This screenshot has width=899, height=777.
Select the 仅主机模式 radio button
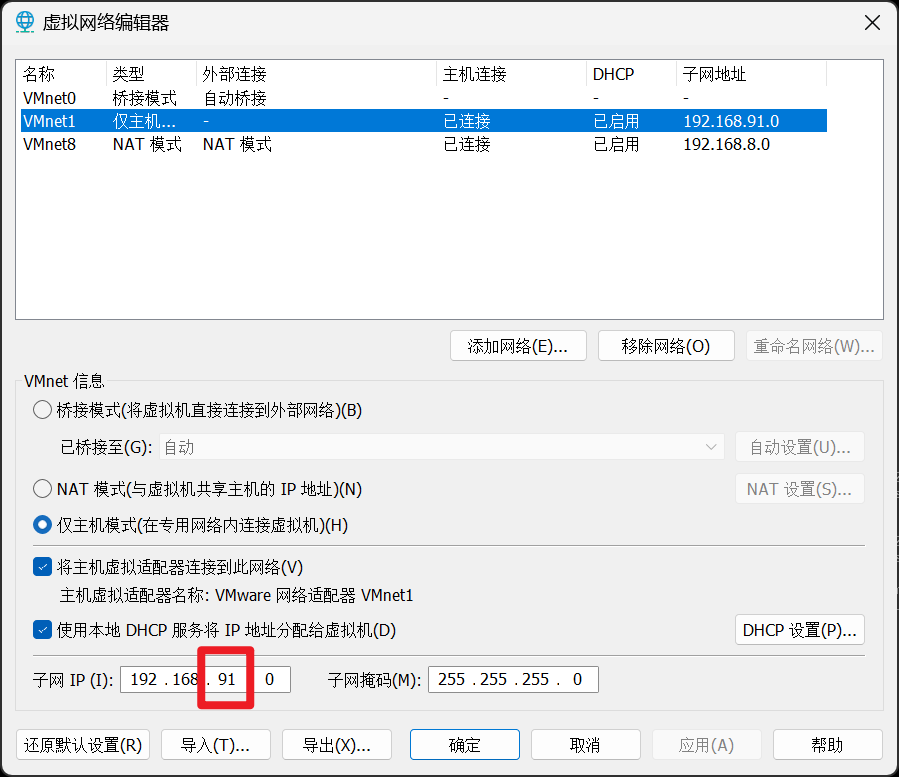click(42, 525)
